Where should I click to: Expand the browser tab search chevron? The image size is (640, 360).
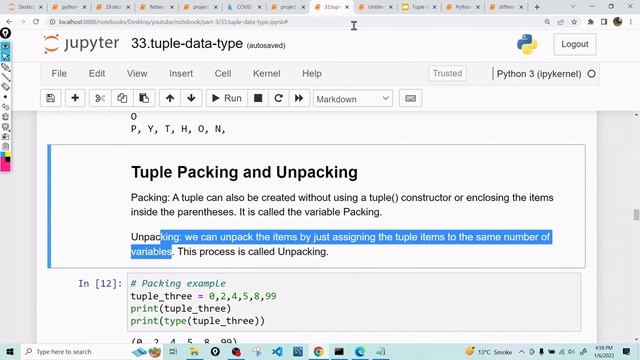point(572,7)
